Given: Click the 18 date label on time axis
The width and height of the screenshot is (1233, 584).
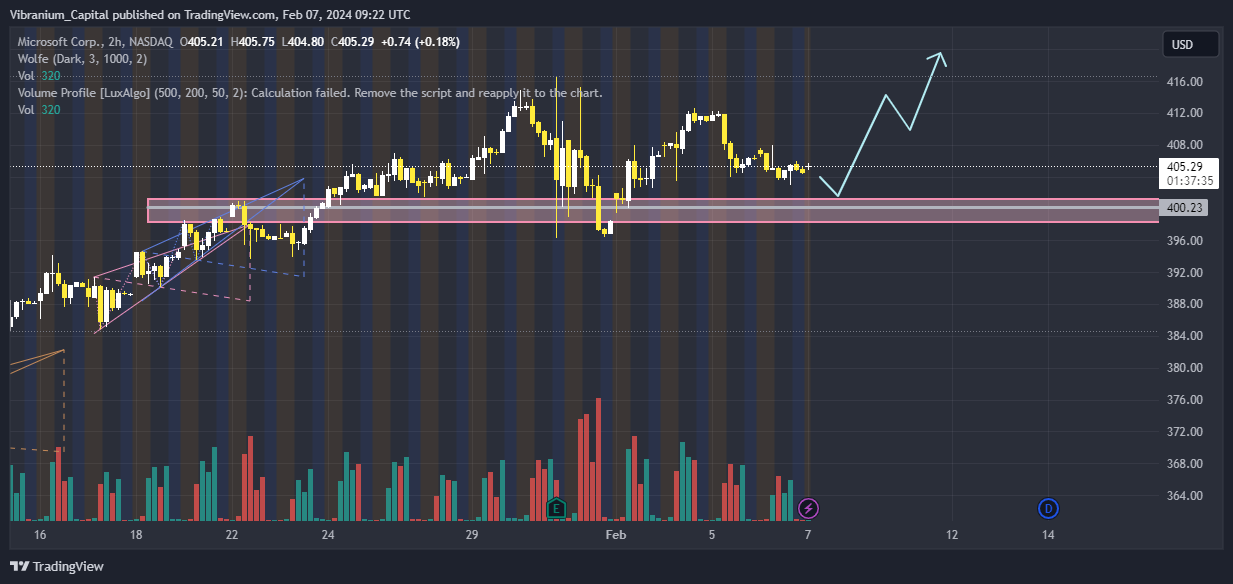Looking at the screenshot, I should pyautogui.click(x=136, y=535).
